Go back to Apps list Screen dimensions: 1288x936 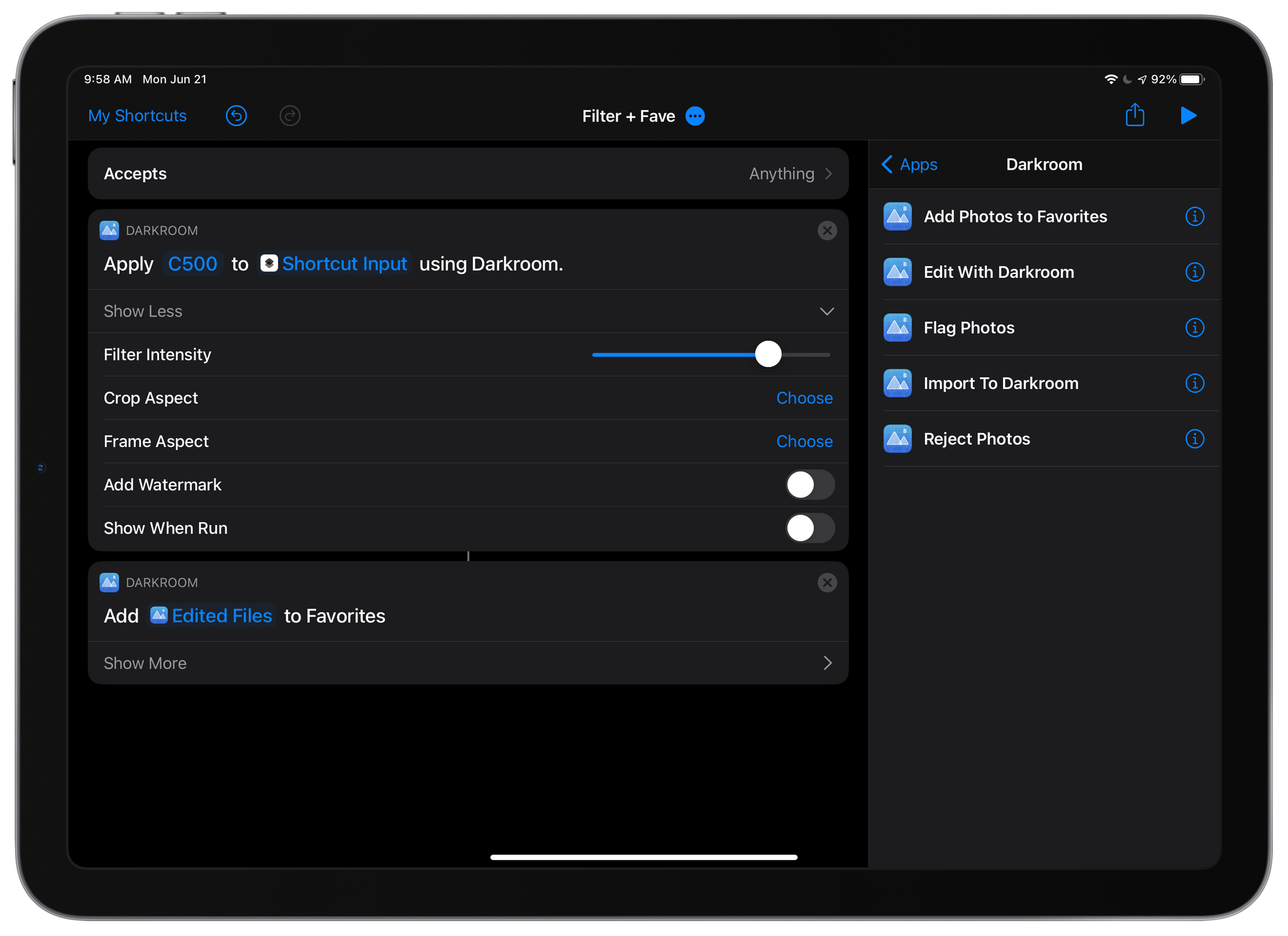[909, 165]
